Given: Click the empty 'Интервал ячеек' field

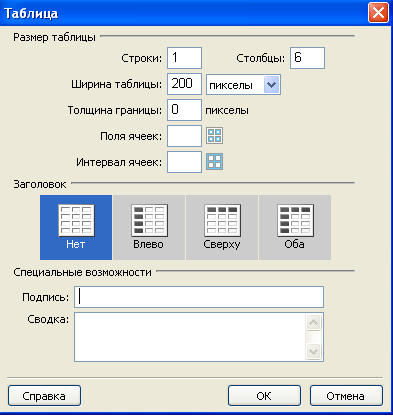Looking at the screenshot, I should [184, 162].
